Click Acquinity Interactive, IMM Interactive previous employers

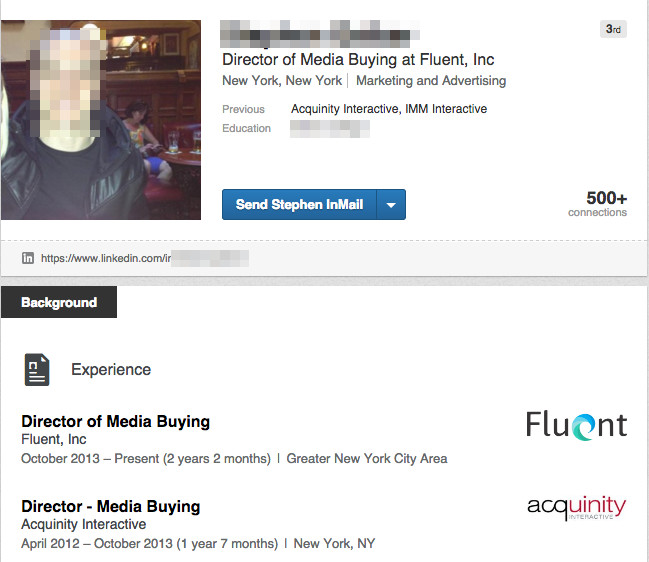point(389,109)
